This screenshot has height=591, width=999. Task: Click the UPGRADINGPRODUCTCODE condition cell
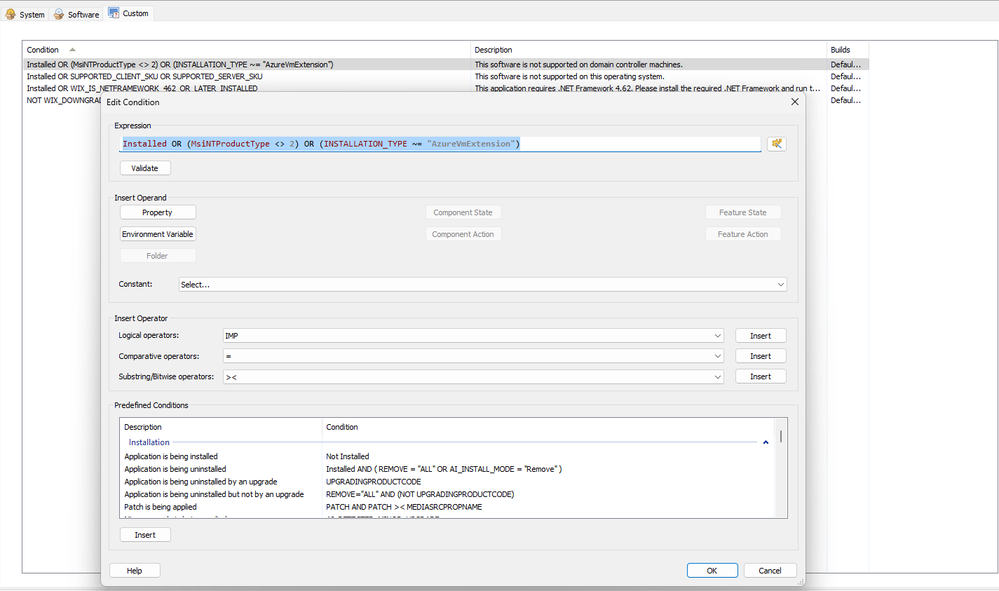(x=373, y=482)
